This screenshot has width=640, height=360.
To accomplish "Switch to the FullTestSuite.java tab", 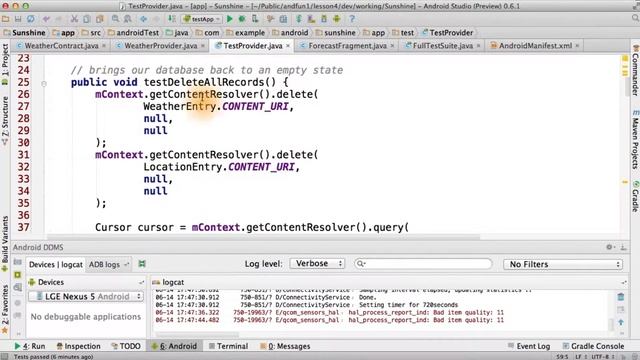I will pos(442,46).
